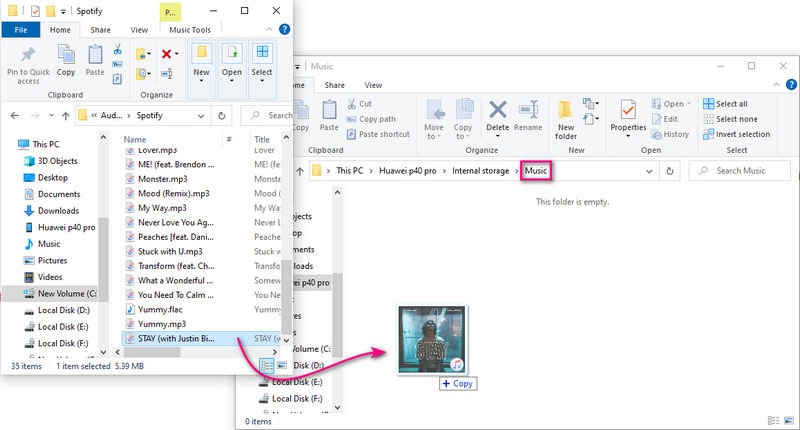Expand the Spotify address bar dropdown

click(x=201, y=116)
